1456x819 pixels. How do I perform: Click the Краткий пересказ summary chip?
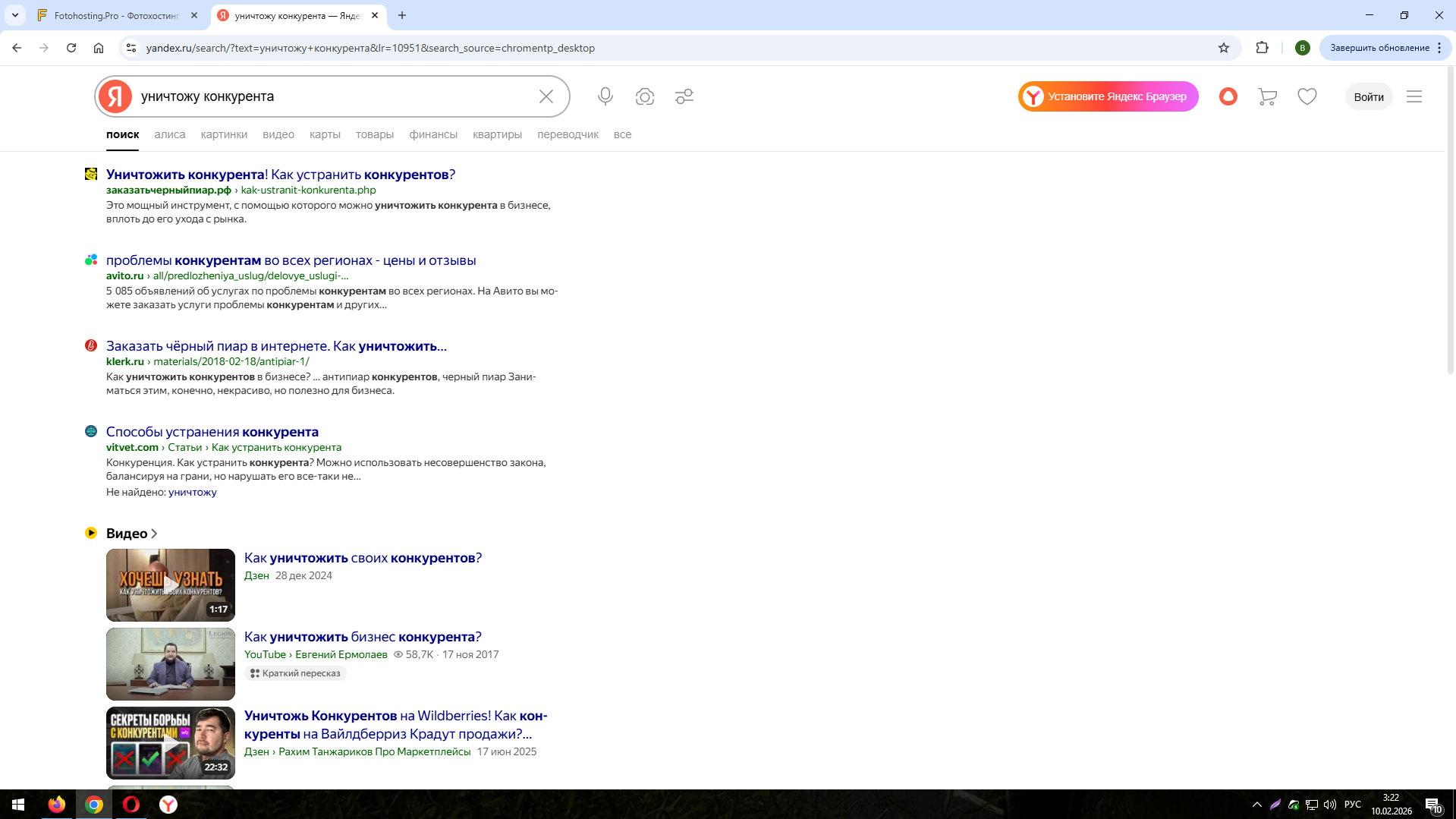295,673
